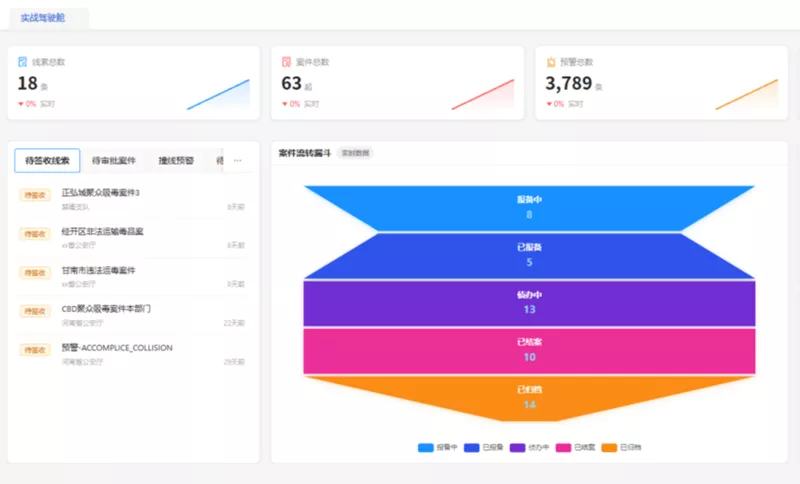Click 待签收 tag beside 经开区非法运输毒品案
800x484 pixels.
click(x=35, y=234)
